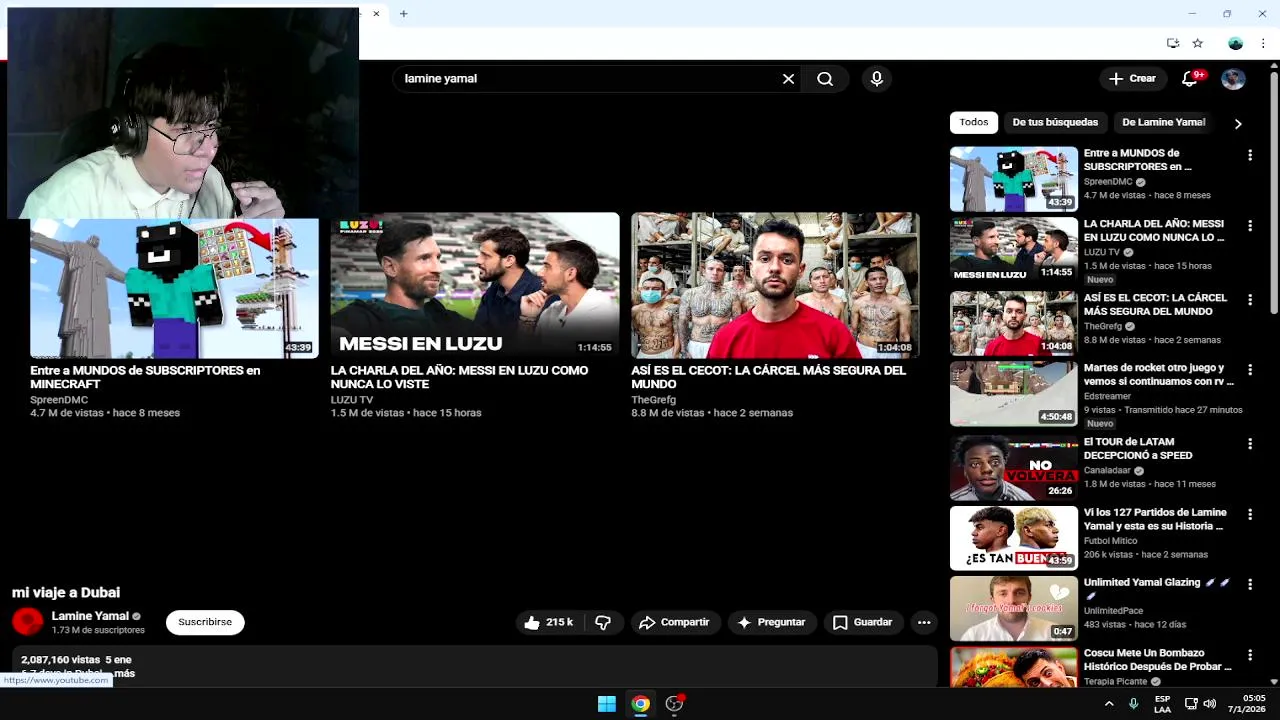Play the Minecraft end-screen thumbnail
The image size is (1280, 720).
click(x=174, y=286)
